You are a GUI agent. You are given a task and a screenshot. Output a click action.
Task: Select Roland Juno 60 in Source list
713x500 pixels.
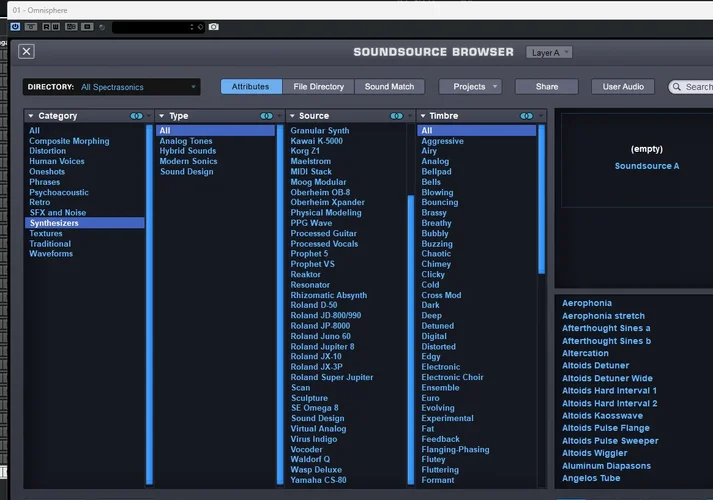pos(320,336)
